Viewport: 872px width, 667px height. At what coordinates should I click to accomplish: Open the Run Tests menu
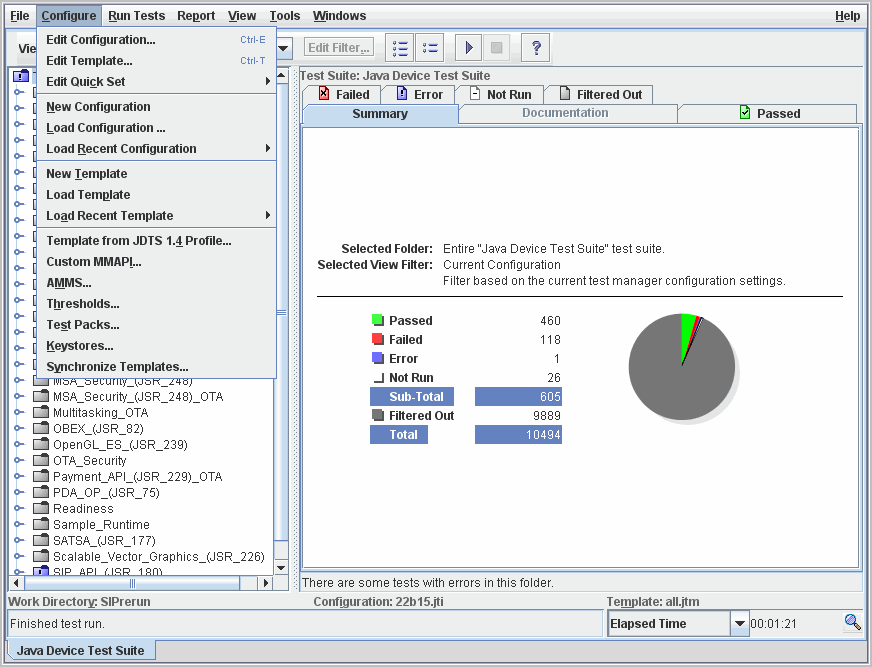click(136, 16)
